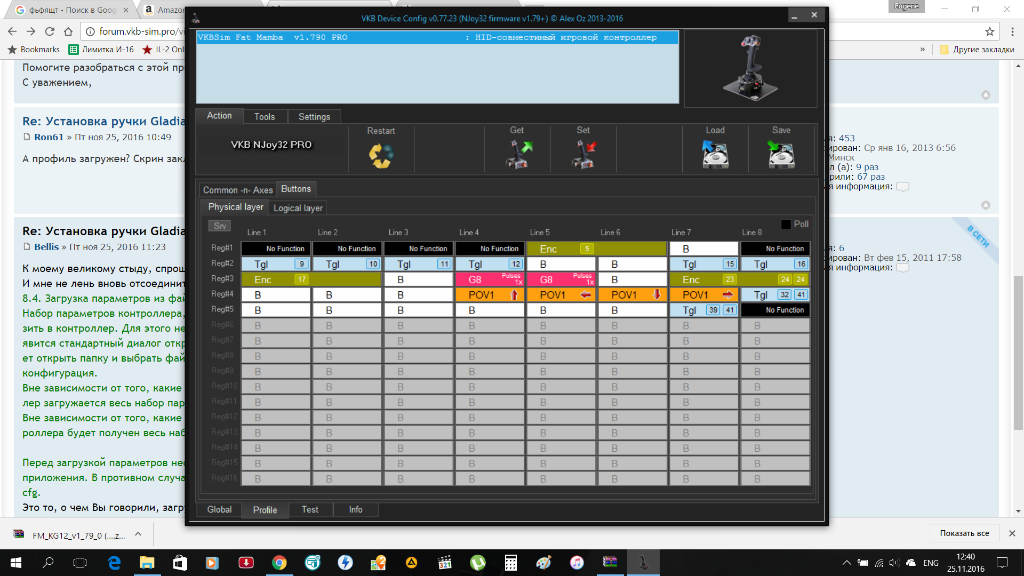Click Tgl 10 cell in Reg#2
Viewport: 1024px width, 576px height.
point(347,264)
